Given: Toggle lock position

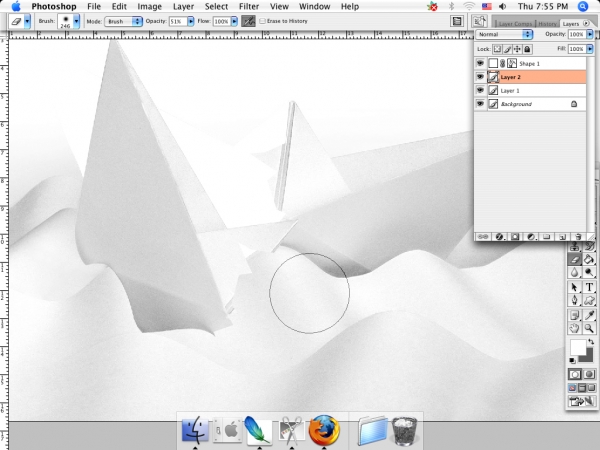Looking at the screenshot, I should tap(517, 49).
